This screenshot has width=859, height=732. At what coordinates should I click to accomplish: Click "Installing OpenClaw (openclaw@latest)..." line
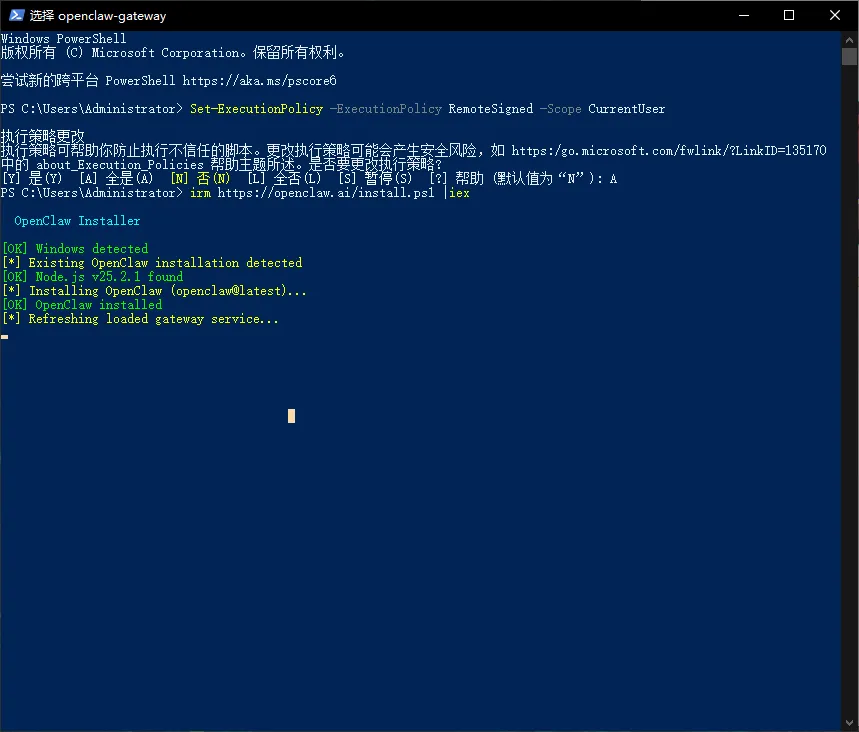154,291
